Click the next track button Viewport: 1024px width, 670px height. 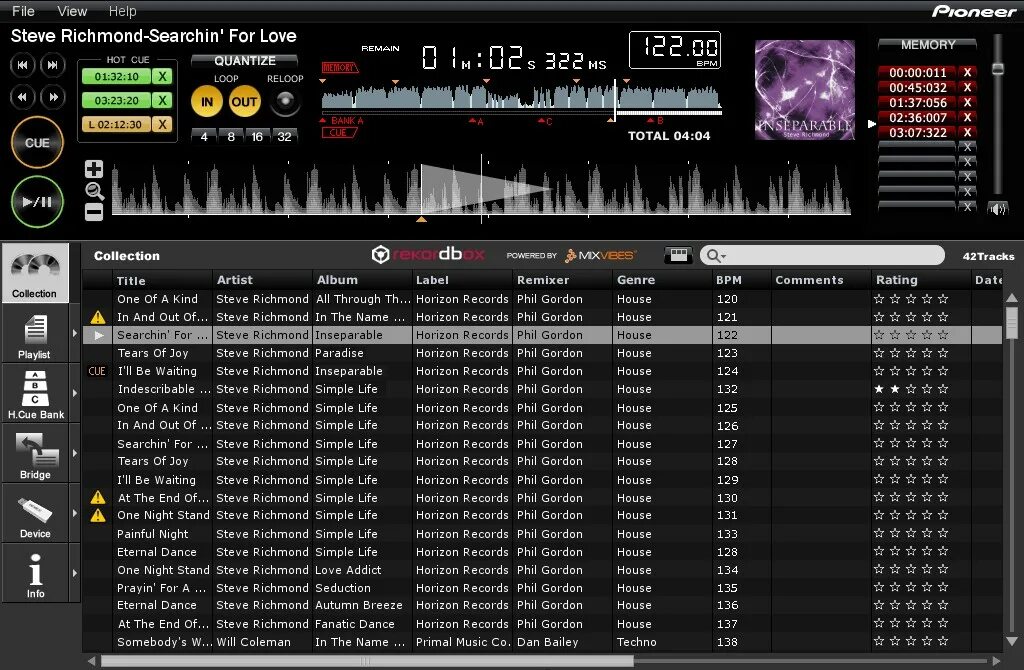pyautogui.click(x=53, y=65)
